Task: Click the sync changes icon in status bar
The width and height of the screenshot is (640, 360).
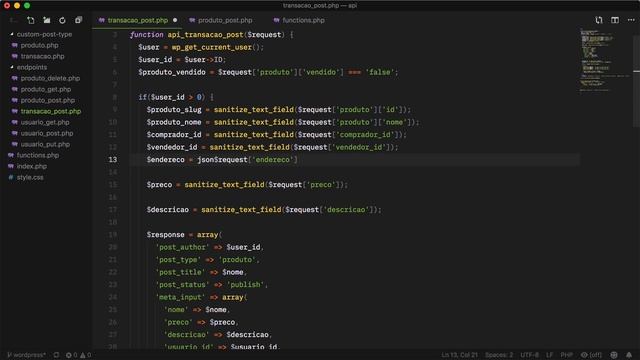Action: click(56, 355)
